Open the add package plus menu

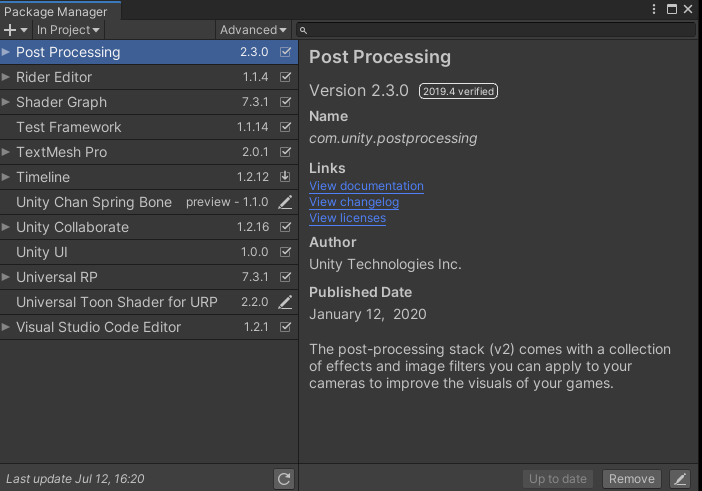(15, 30)
